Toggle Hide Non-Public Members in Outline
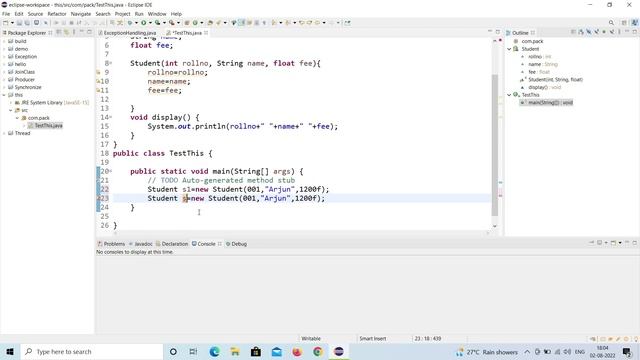This screenshot has height=360, width=640. click(604, 32)
